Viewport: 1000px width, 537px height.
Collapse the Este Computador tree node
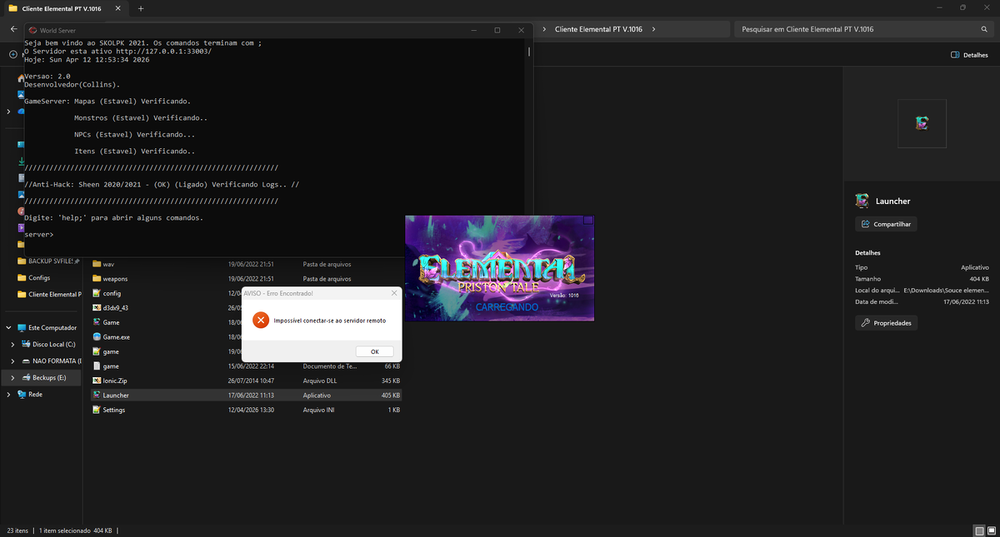point(8,327)
